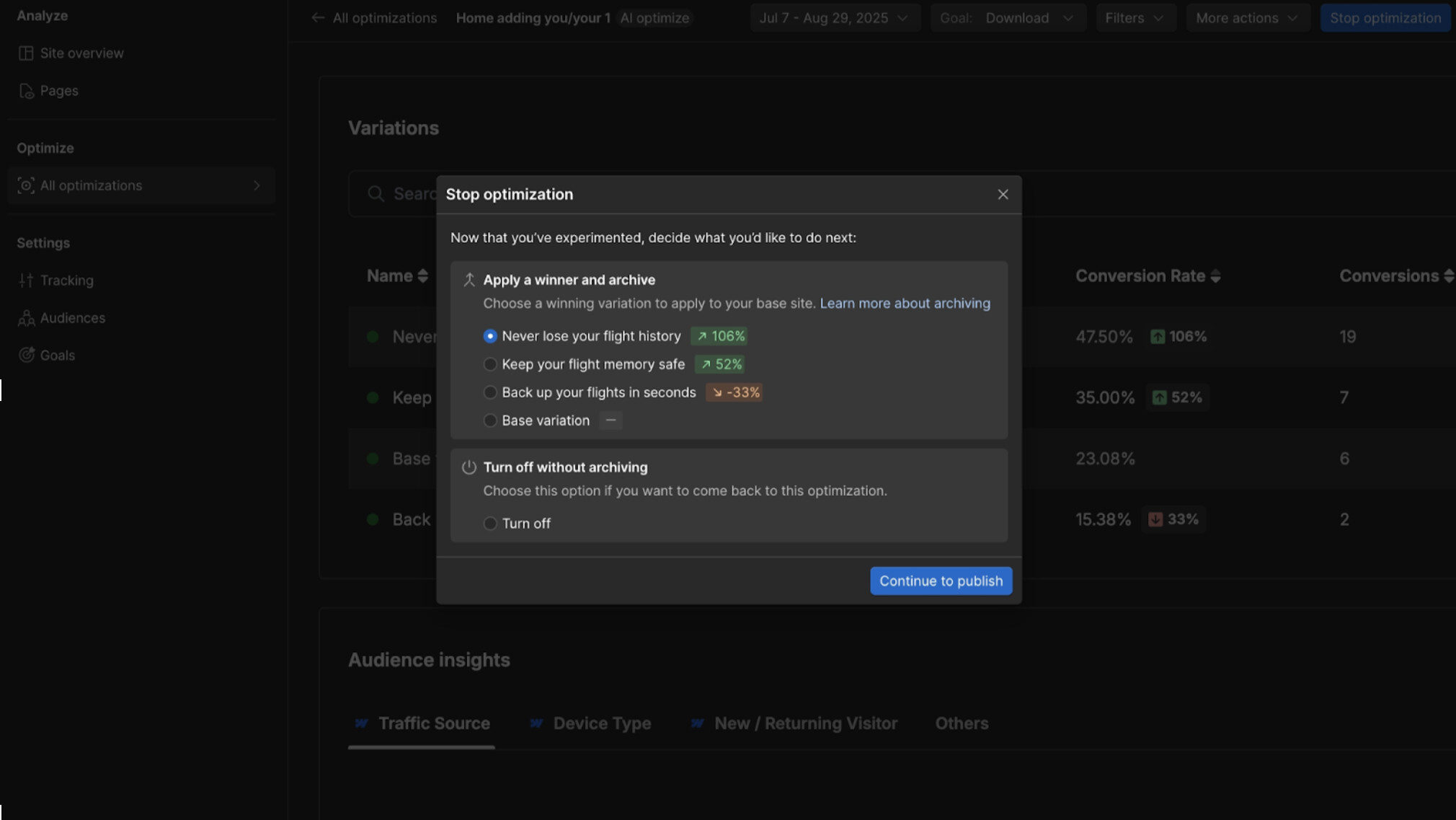Click the All optimizations sidebar icon
The image size is (1456, 820).
coord(26,185)
